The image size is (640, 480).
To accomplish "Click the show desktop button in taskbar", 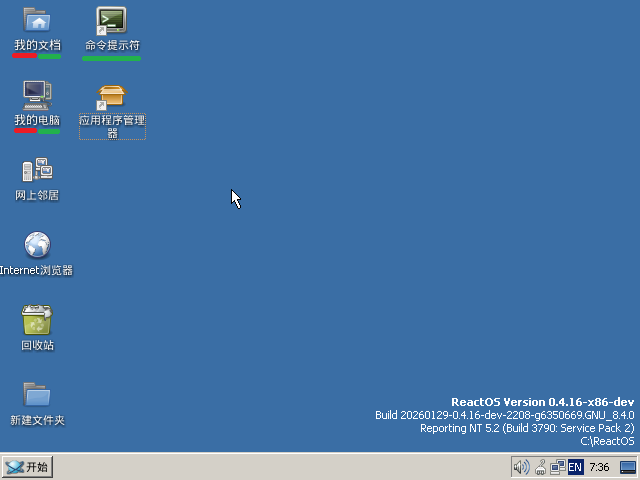I will tap(628, 467).
